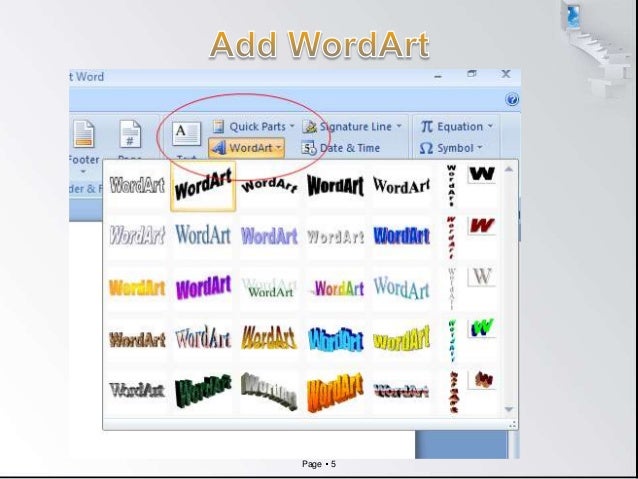Choose bold blue WordArt style
The image size is (638, 479).
point(401,236)
